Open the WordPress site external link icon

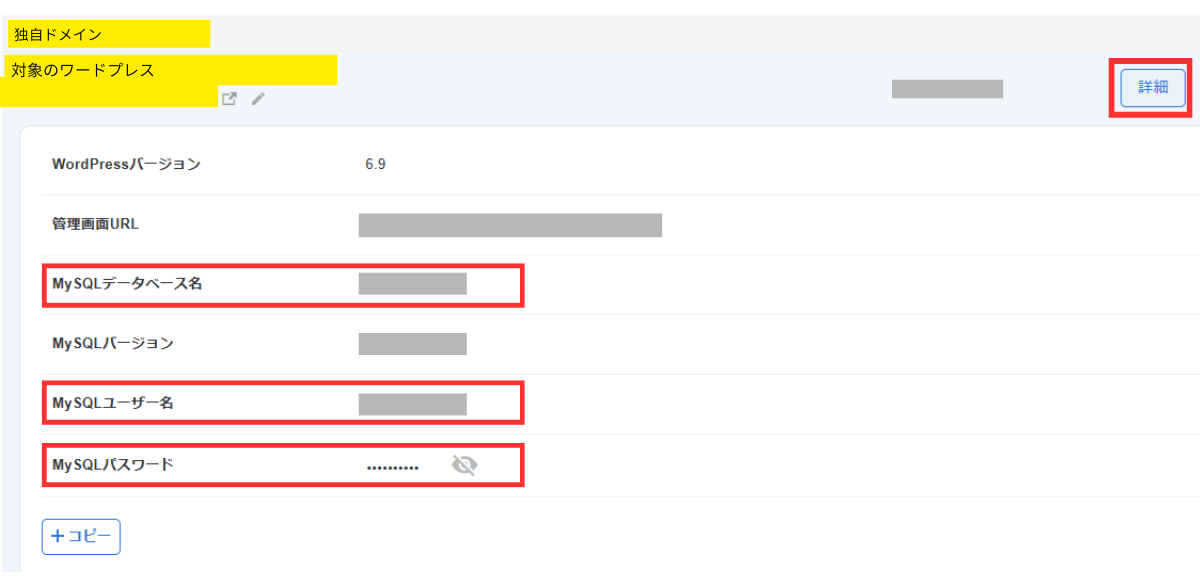(229, 99)
